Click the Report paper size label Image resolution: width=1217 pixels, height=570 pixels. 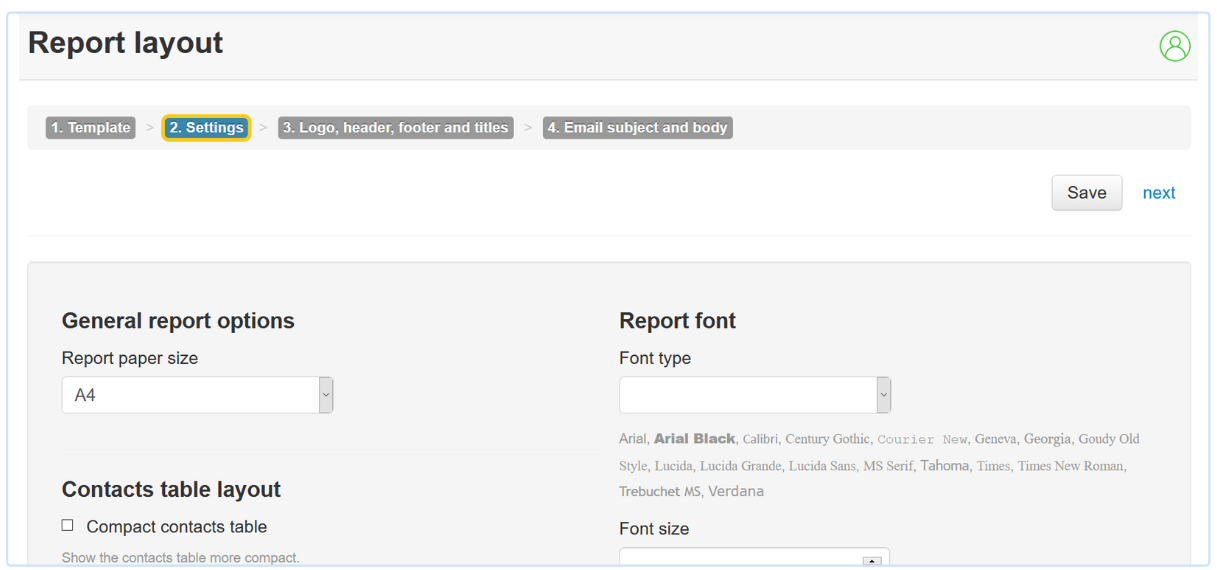pyautogui.click(x=130, y=358)
